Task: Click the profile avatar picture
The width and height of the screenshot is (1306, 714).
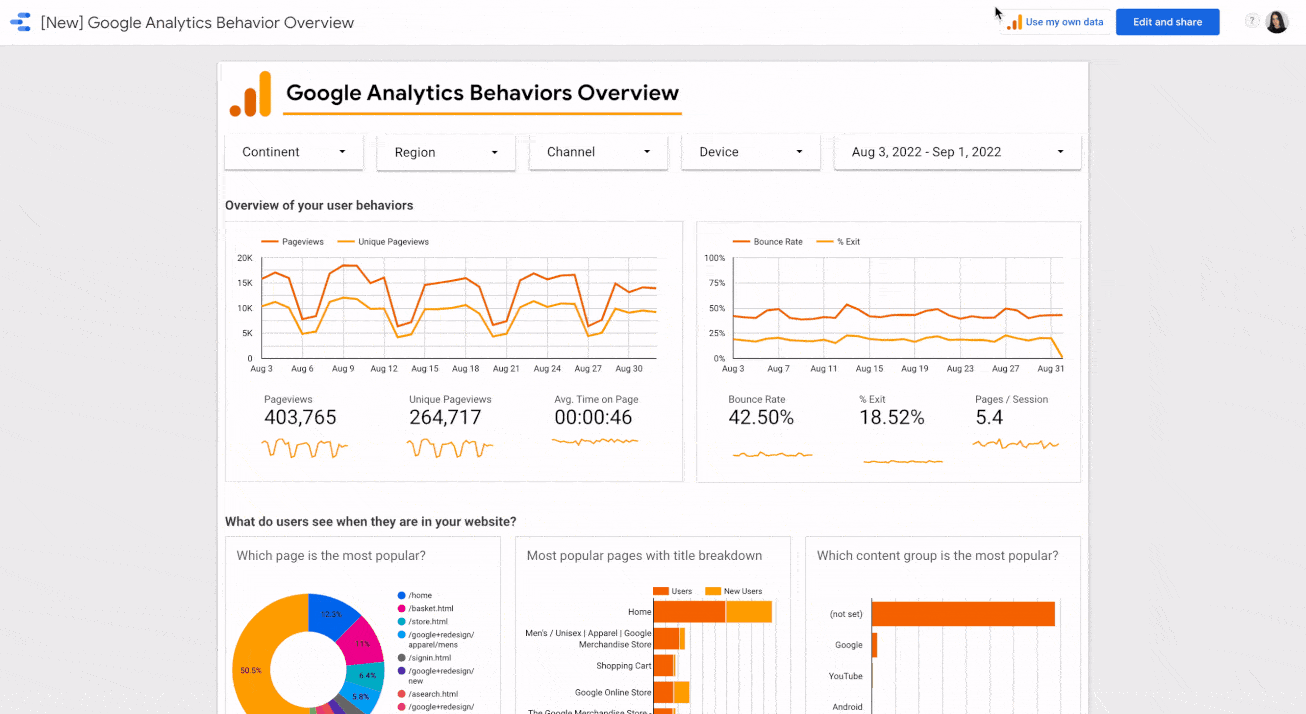Action: pyautogui.click(x=1276, y=21)
